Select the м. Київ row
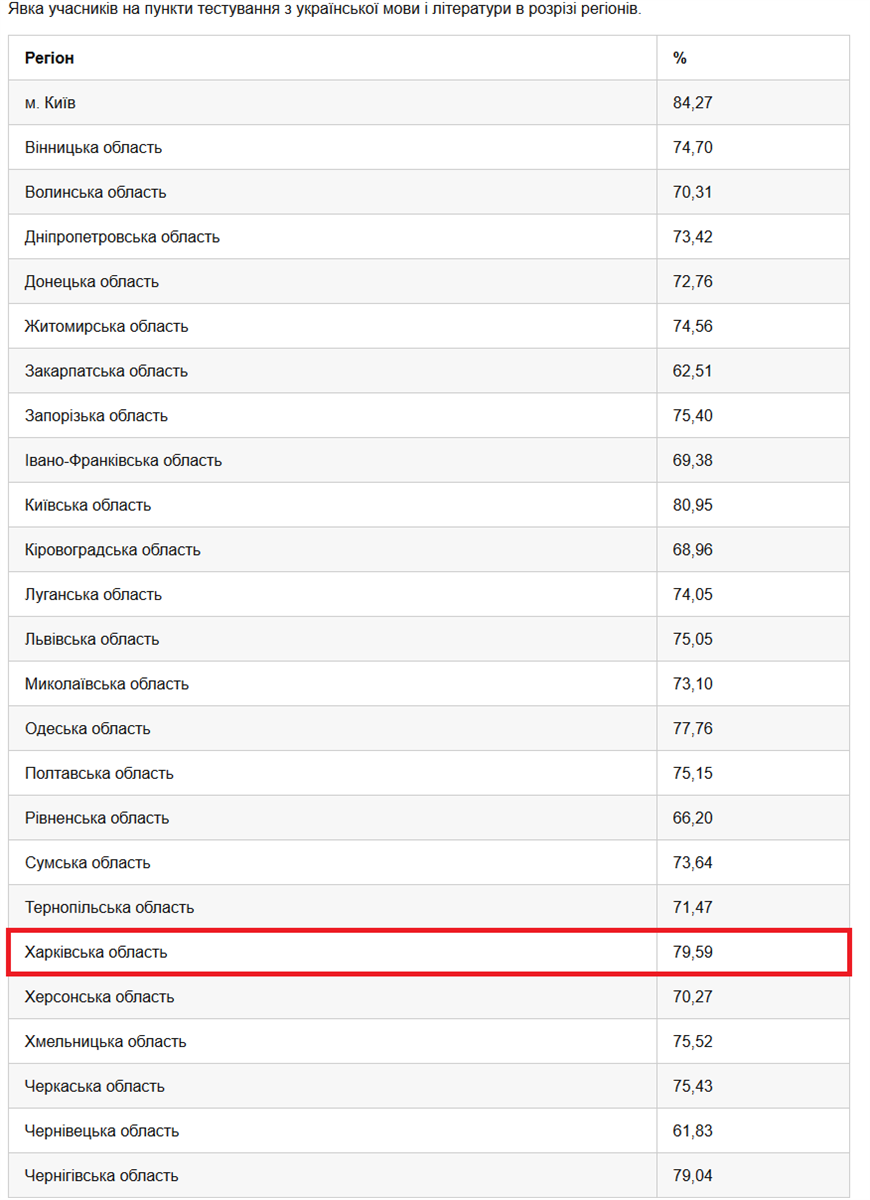Screen dimensions: 870x1200 (x=429, y=103)
